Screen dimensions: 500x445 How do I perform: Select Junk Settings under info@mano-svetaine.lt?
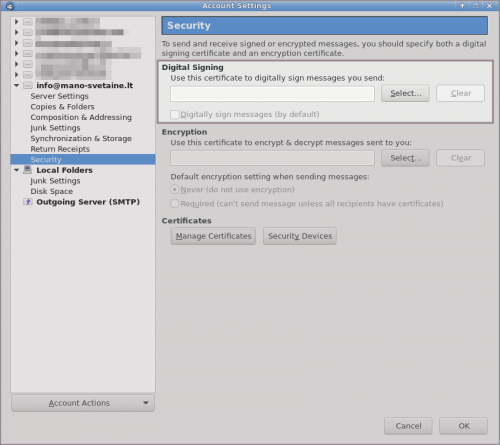point(55,128)
